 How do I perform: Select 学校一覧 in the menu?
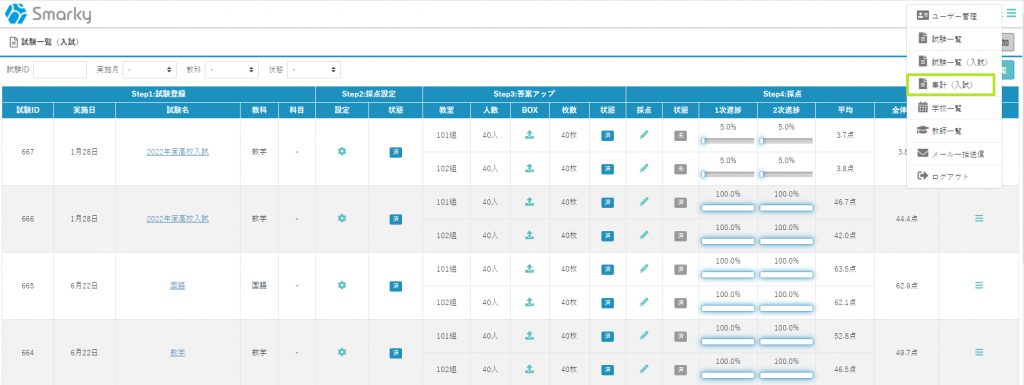click(x=953, y=108)
